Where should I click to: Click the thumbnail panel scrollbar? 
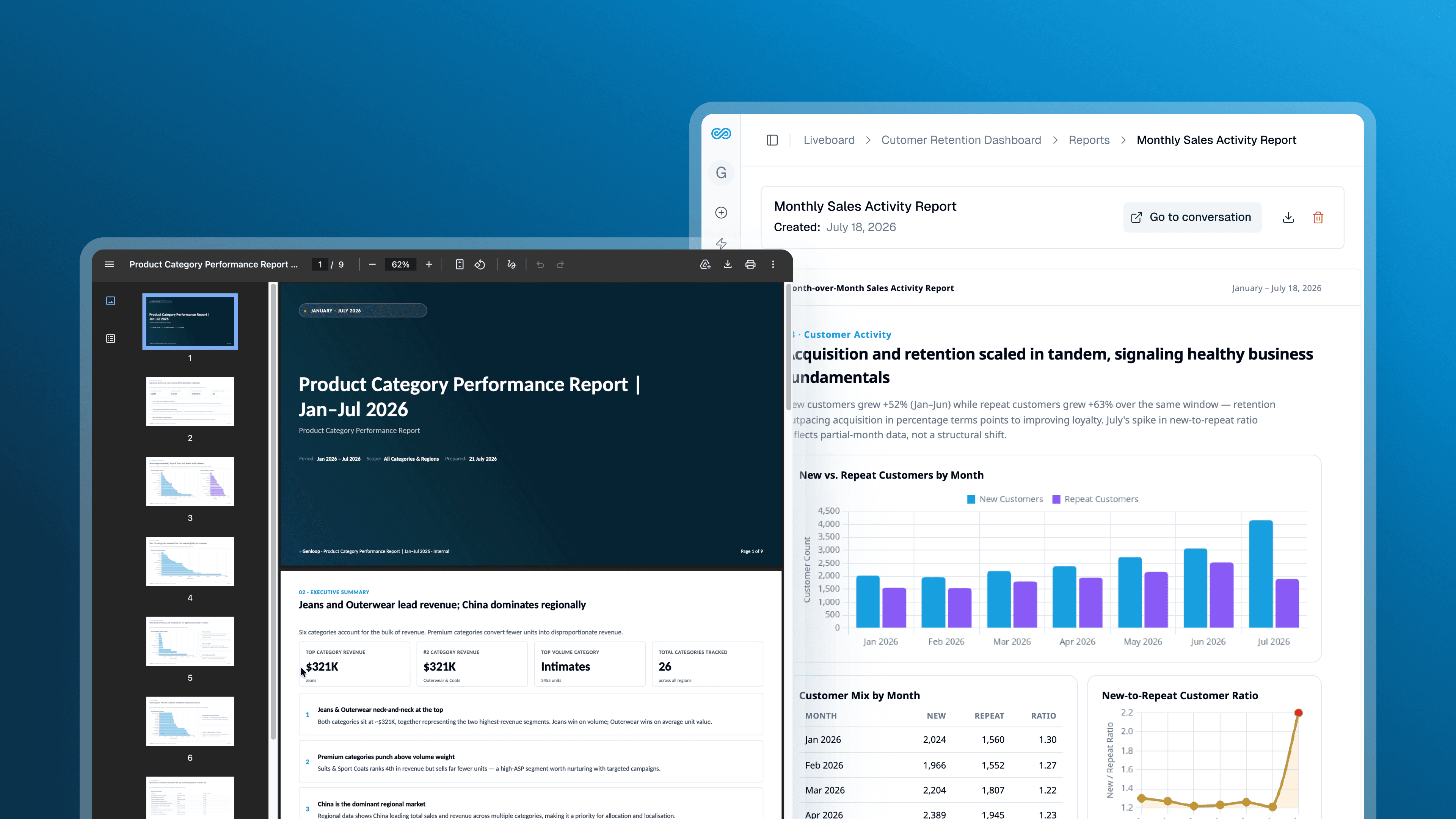tap(273, 511)
